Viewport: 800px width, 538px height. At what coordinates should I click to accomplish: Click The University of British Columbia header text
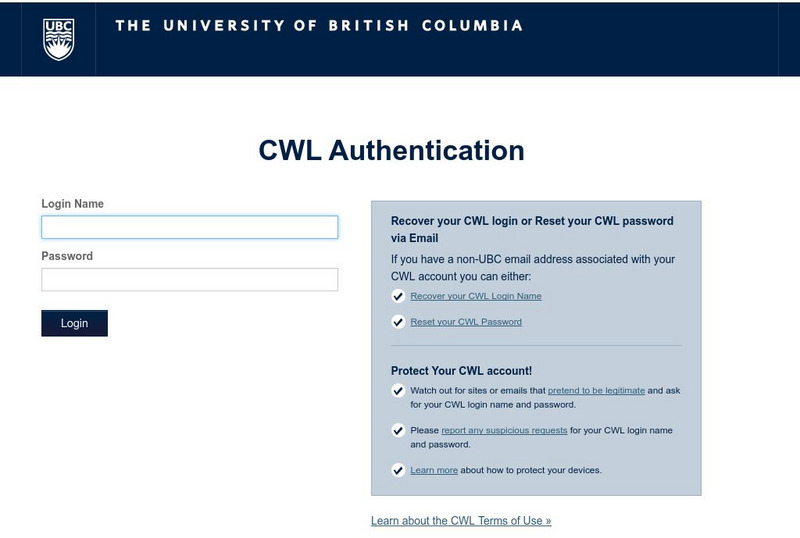pos(319,25)
